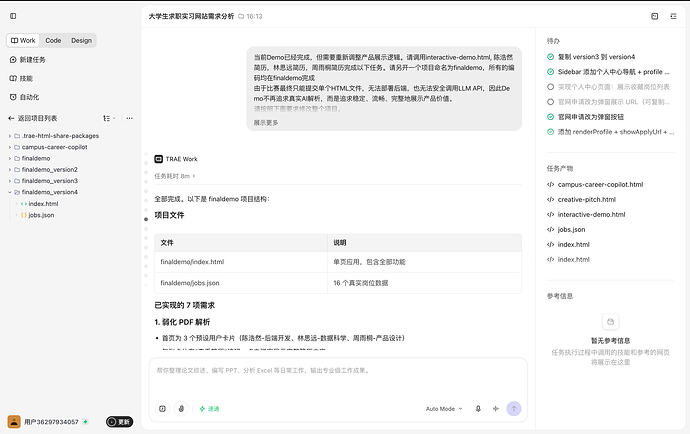Click 展示更多 to expand the message
The height and width of the screenshot is (434, 690).
266,123
